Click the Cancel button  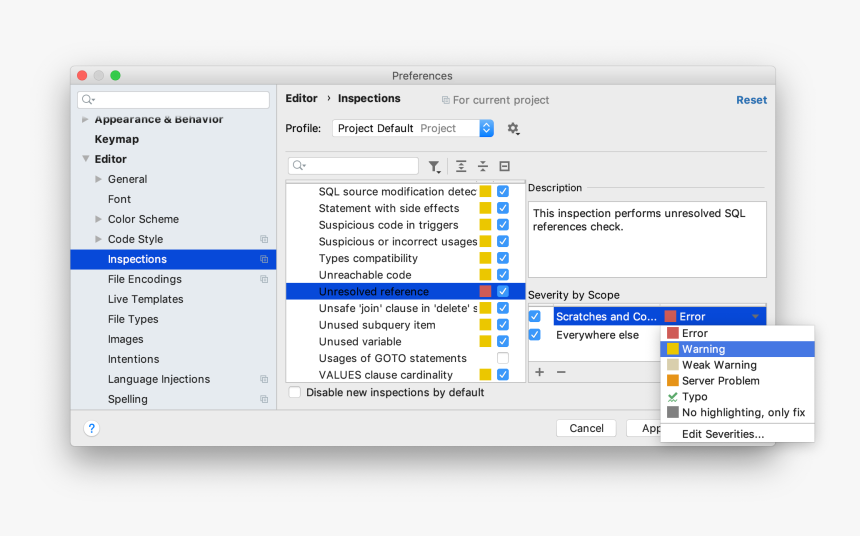(x=586, y=428)
